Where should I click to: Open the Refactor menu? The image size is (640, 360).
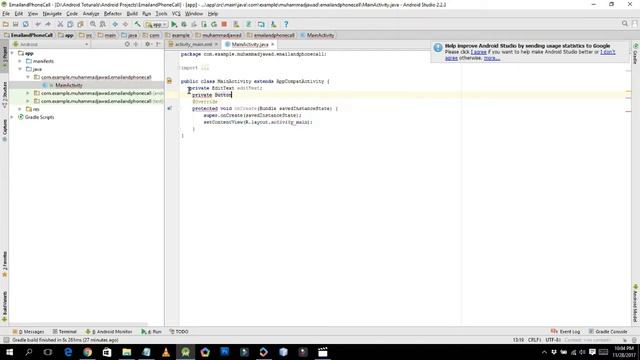113,13
